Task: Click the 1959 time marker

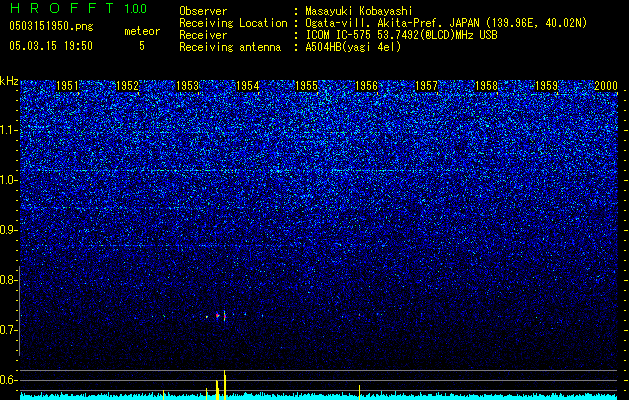Action: click(546, 86)
